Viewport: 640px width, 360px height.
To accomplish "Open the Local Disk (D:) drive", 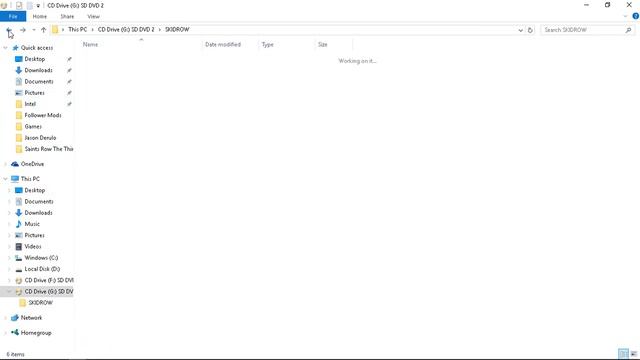I will click(42, 269).
